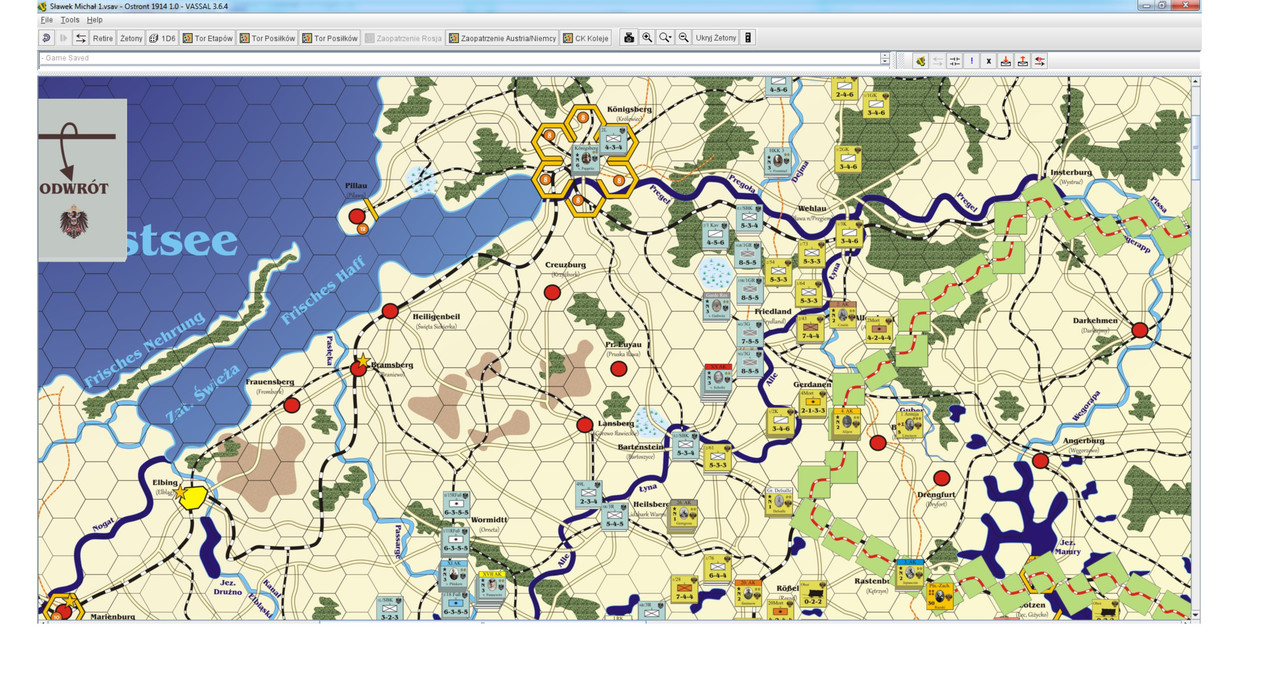Click the chat log scroll-up arrow

[885, 56]
